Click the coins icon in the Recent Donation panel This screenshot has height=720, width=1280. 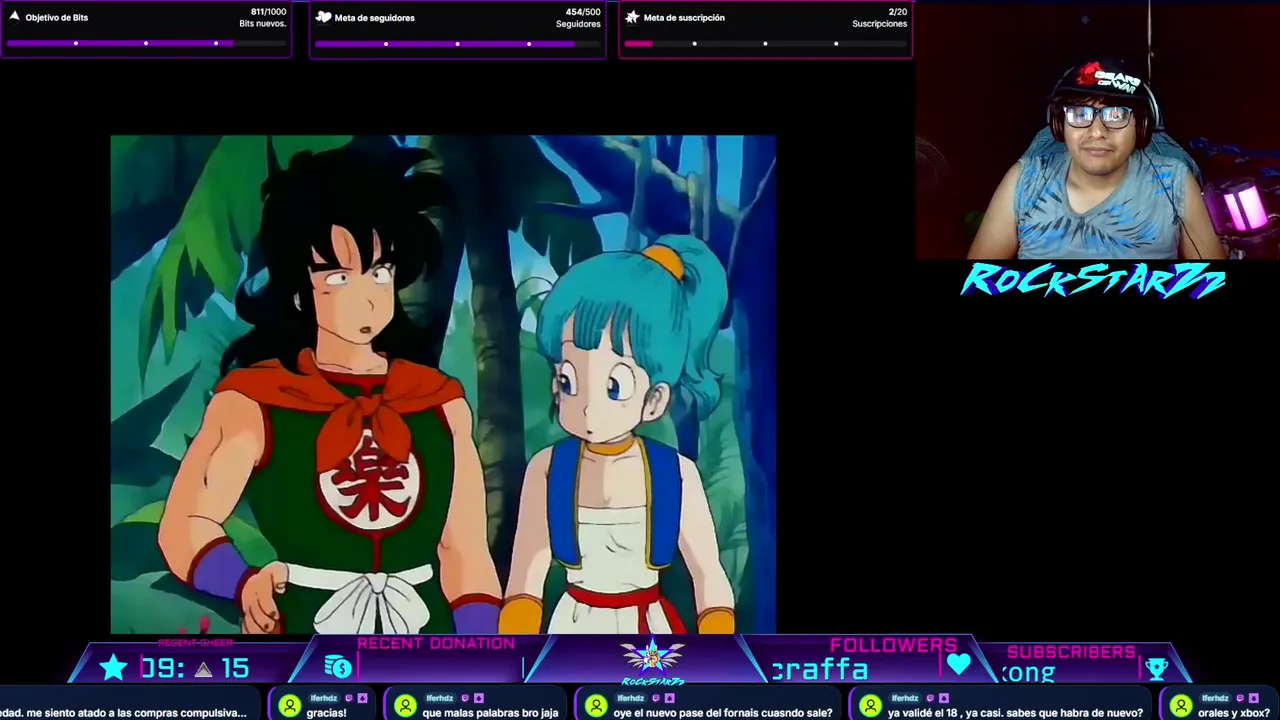point(338,667)
